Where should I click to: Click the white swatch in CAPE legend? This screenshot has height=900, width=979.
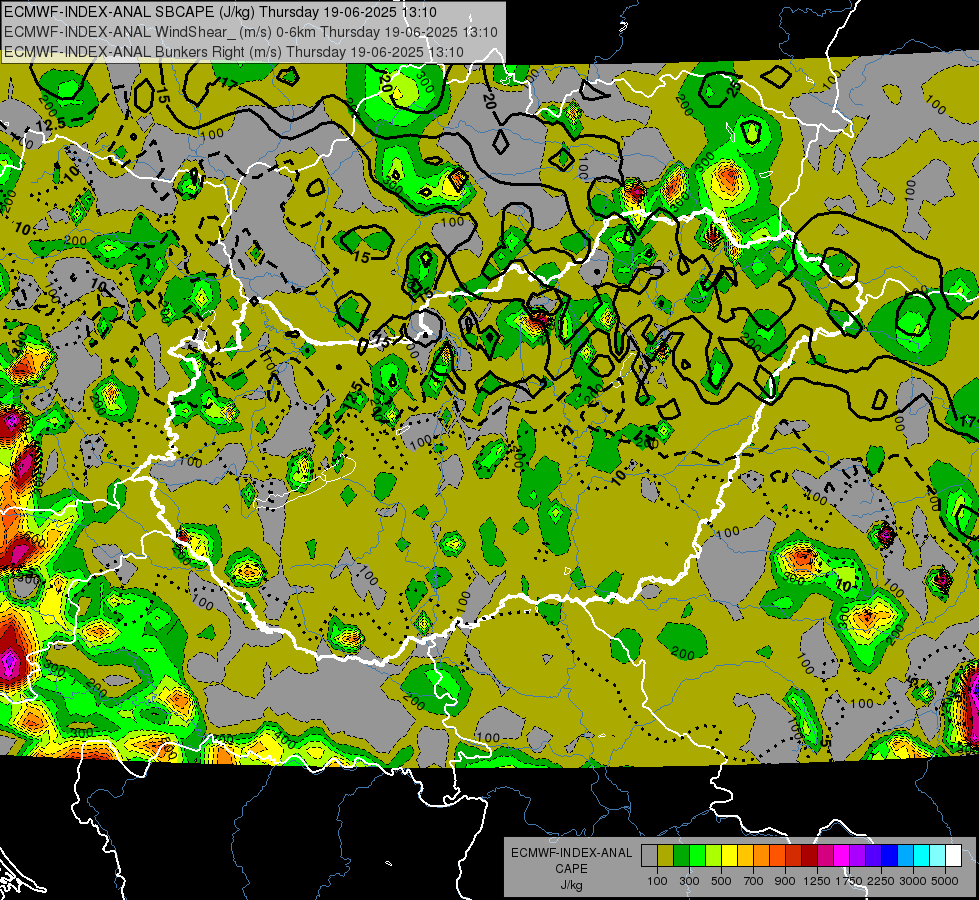(x=953, y=856)
